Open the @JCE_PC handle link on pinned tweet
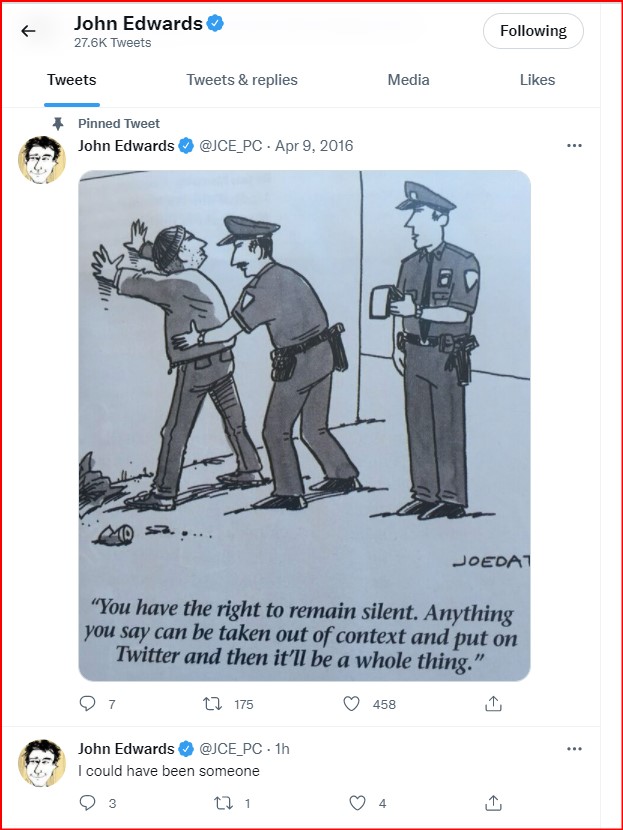This screenshot has height=830, width=623. pyautogui.click(x=230, y=146)
